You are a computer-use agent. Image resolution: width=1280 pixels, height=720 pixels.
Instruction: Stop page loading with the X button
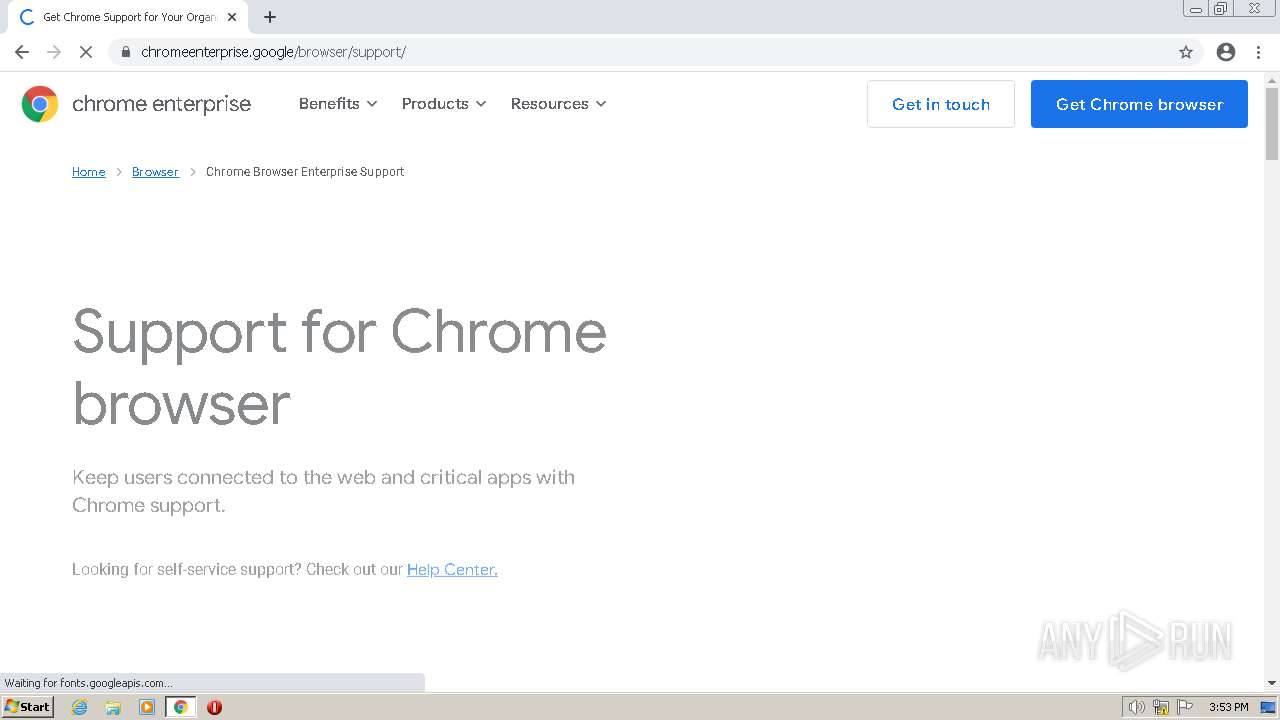coord(86,52)
